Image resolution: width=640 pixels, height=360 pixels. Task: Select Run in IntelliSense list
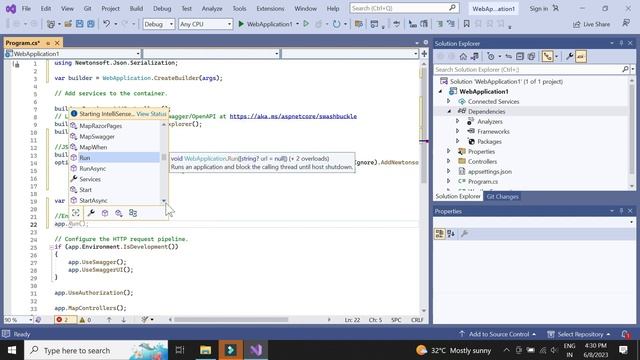114,158
